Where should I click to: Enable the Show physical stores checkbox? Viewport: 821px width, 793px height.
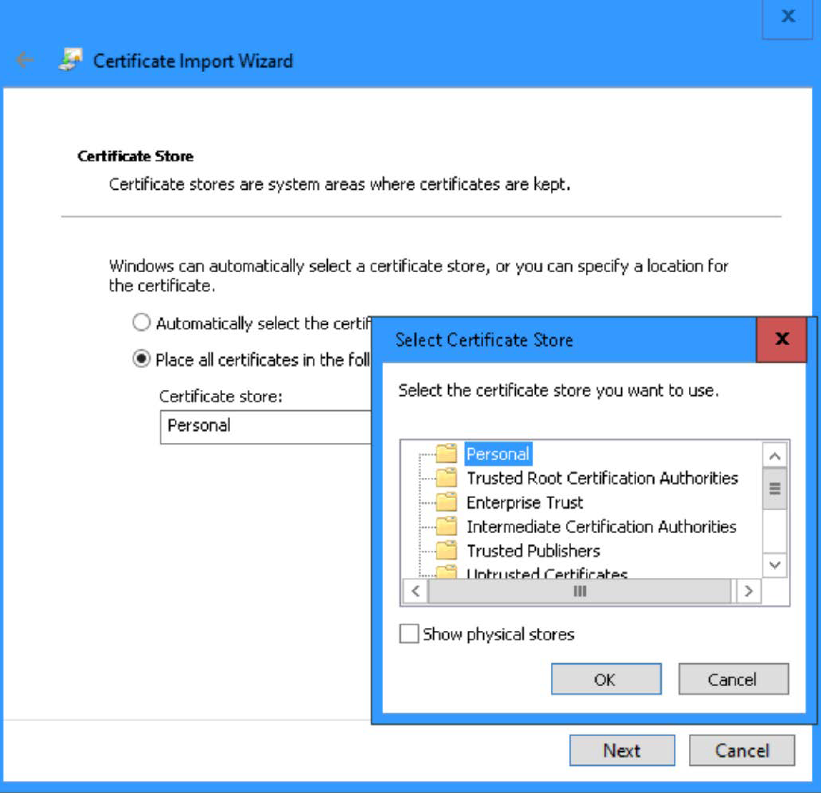[409, 634]
